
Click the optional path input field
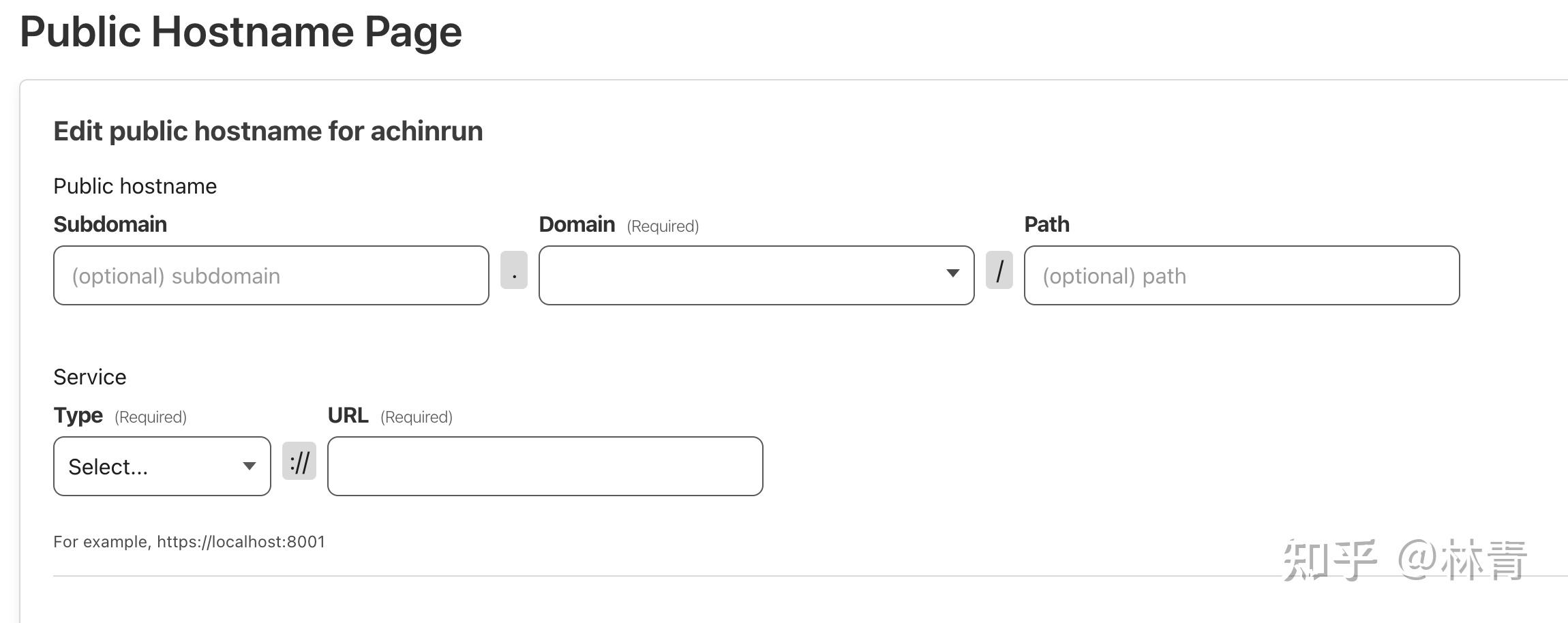point(1241,275)
